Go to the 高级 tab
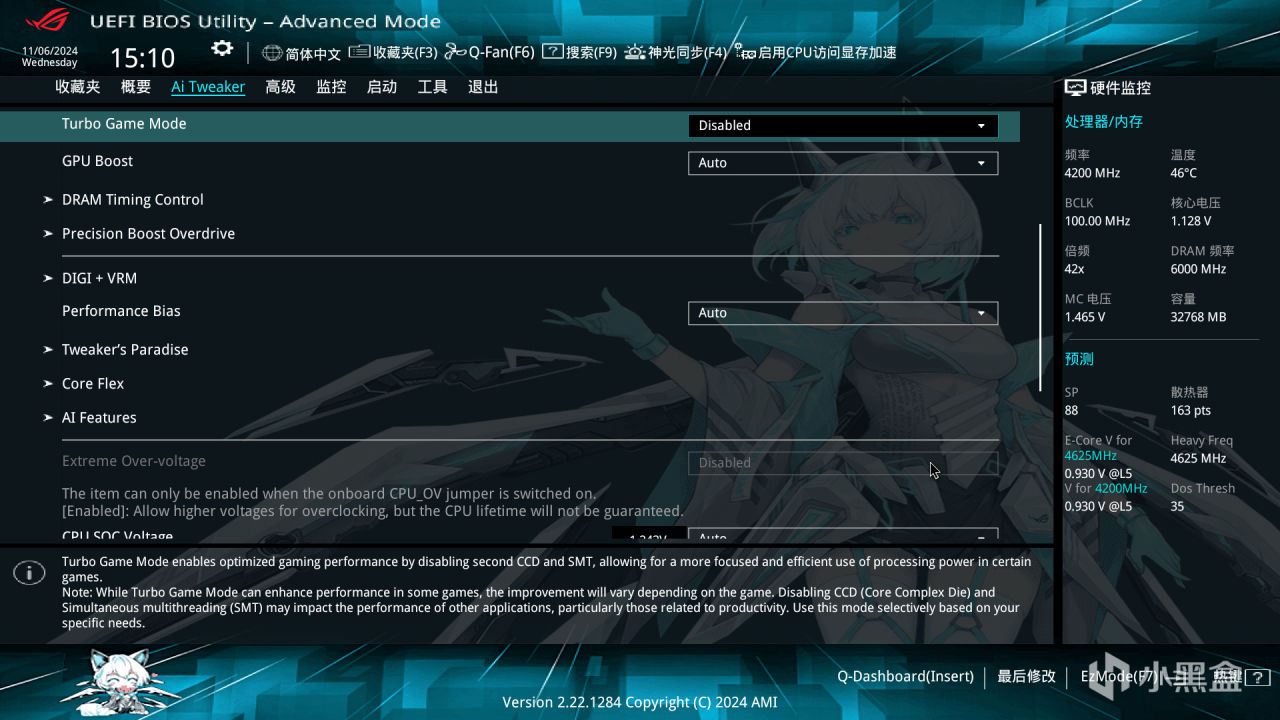Viewport: 1280px width, 720px height. pos(281,87)
